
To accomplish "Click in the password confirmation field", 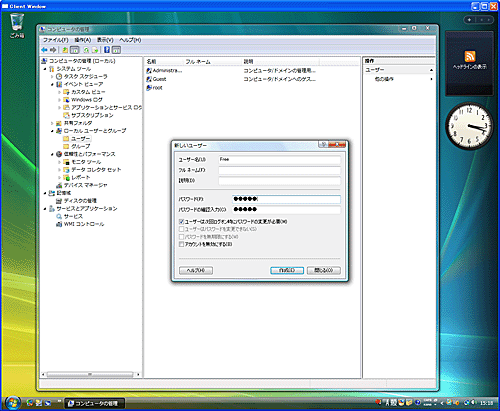I will 286,209.
